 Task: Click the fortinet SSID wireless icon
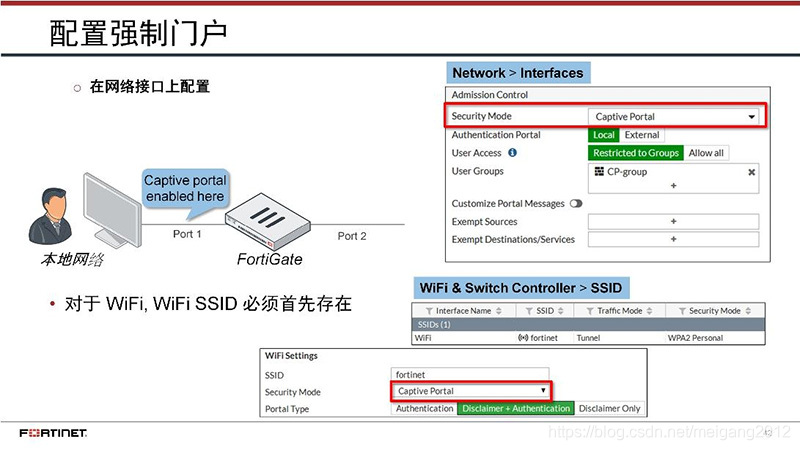click(523, 338)
